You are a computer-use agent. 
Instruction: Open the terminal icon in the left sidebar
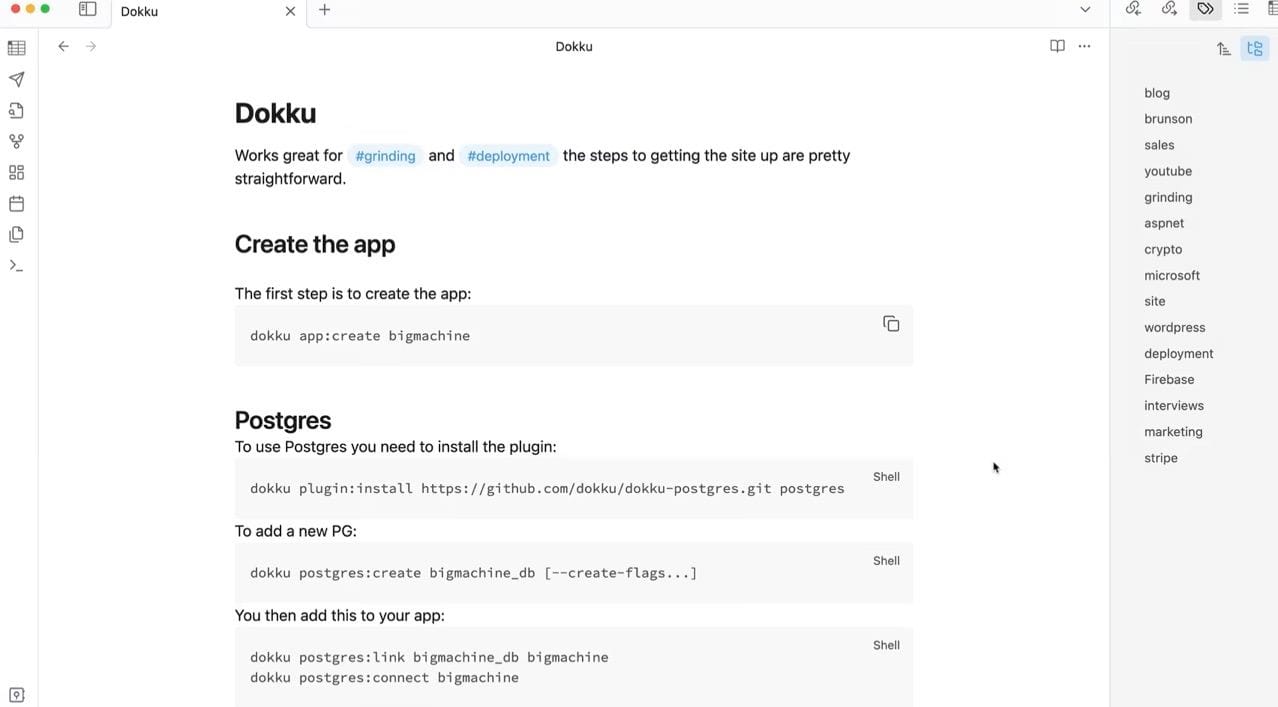point(16,265)
